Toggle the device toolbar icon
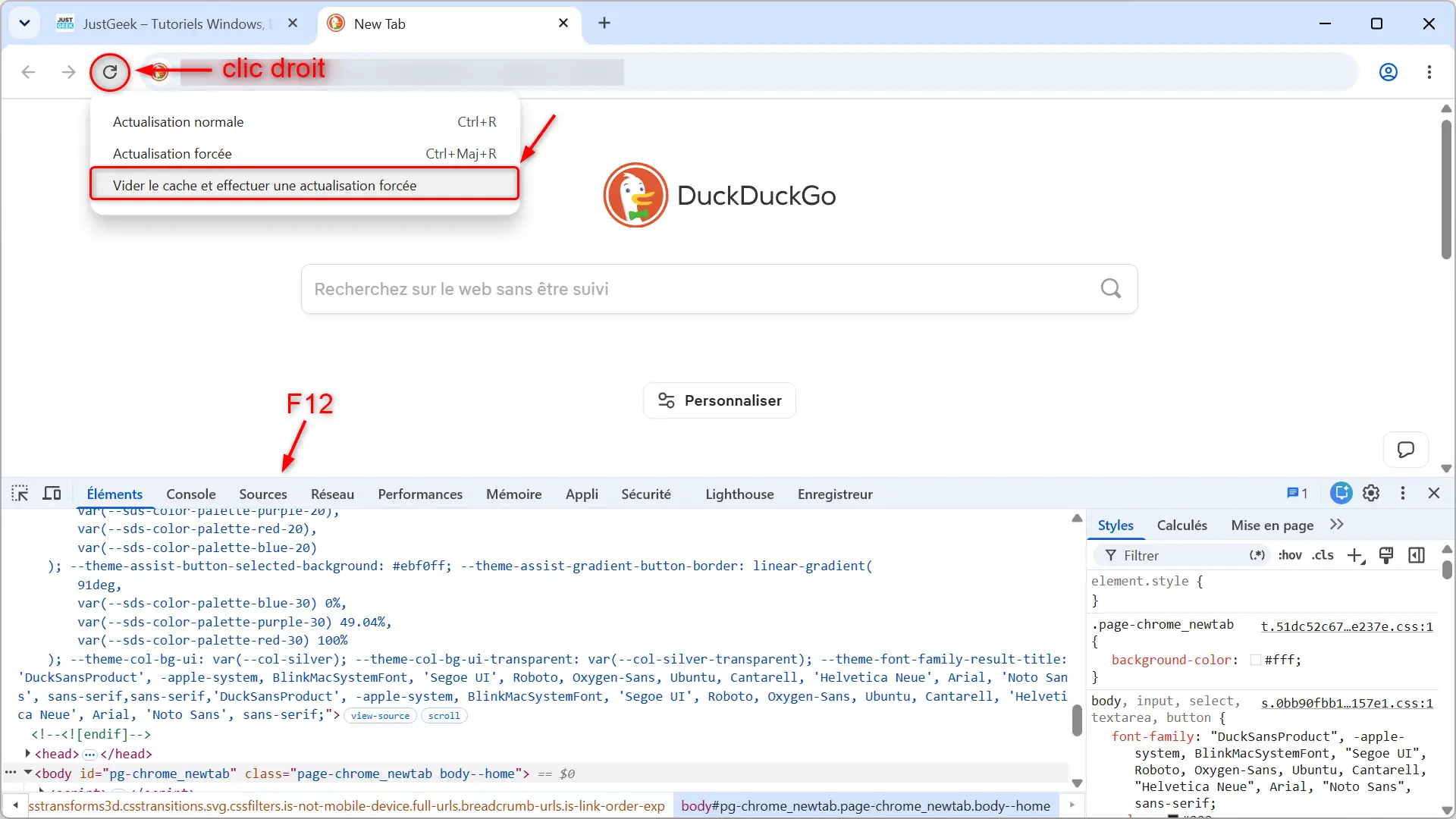The height and width of the screenshot is (819, 1456). pos(52,494)
